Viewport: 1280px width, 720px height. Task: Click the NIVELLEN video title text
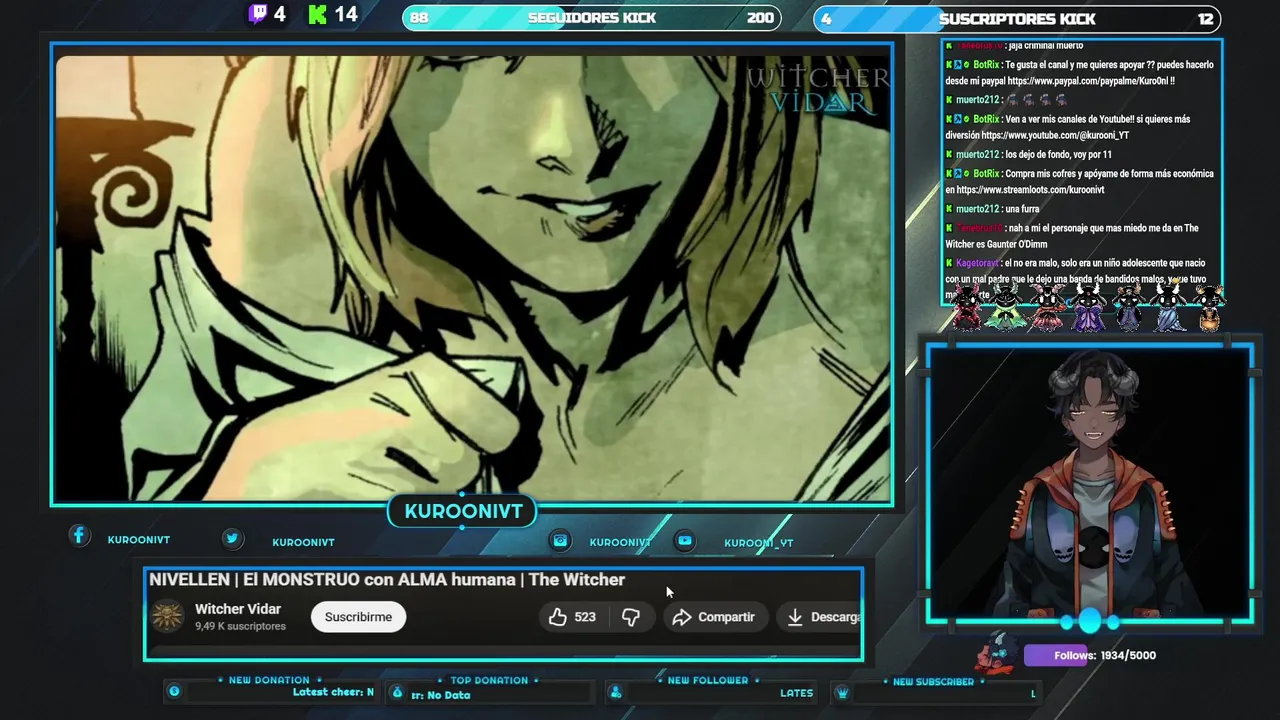[x=387, y=579]
